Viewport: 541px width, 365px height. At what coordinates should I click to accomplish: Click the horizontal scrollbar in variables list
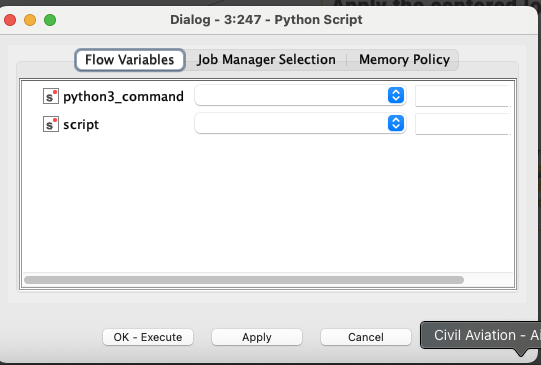pyautogui.click(x=244, y=280)
